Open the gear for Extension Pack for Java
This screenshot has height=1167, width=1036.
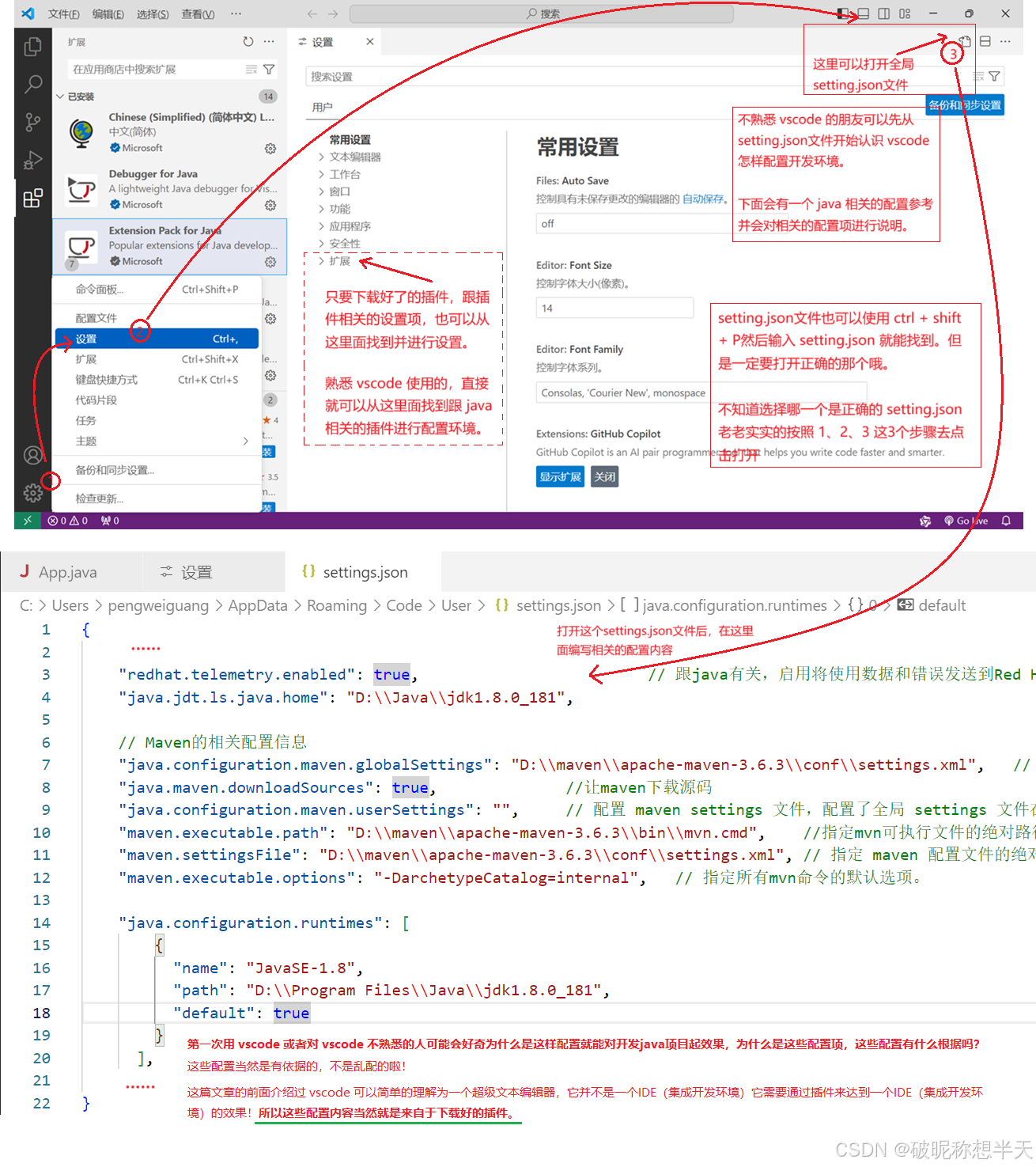(270, 262)
